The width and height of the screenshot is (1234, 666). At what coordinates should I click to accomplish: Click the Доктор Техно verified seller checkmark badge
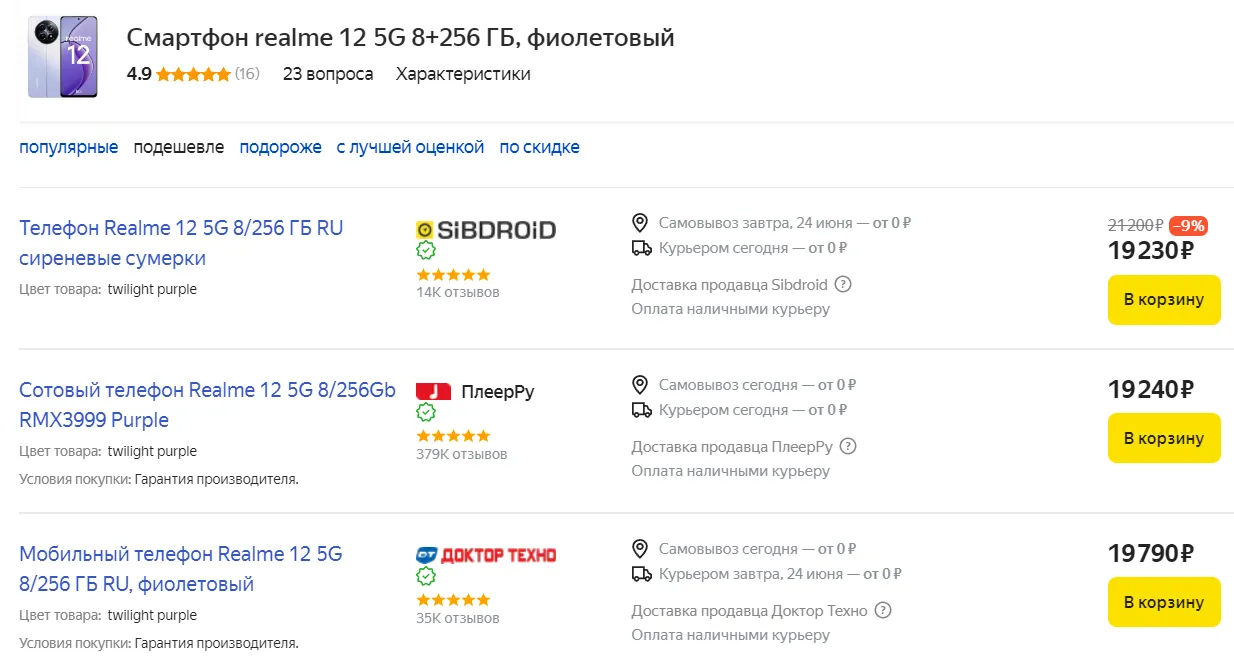click(426, 577)
